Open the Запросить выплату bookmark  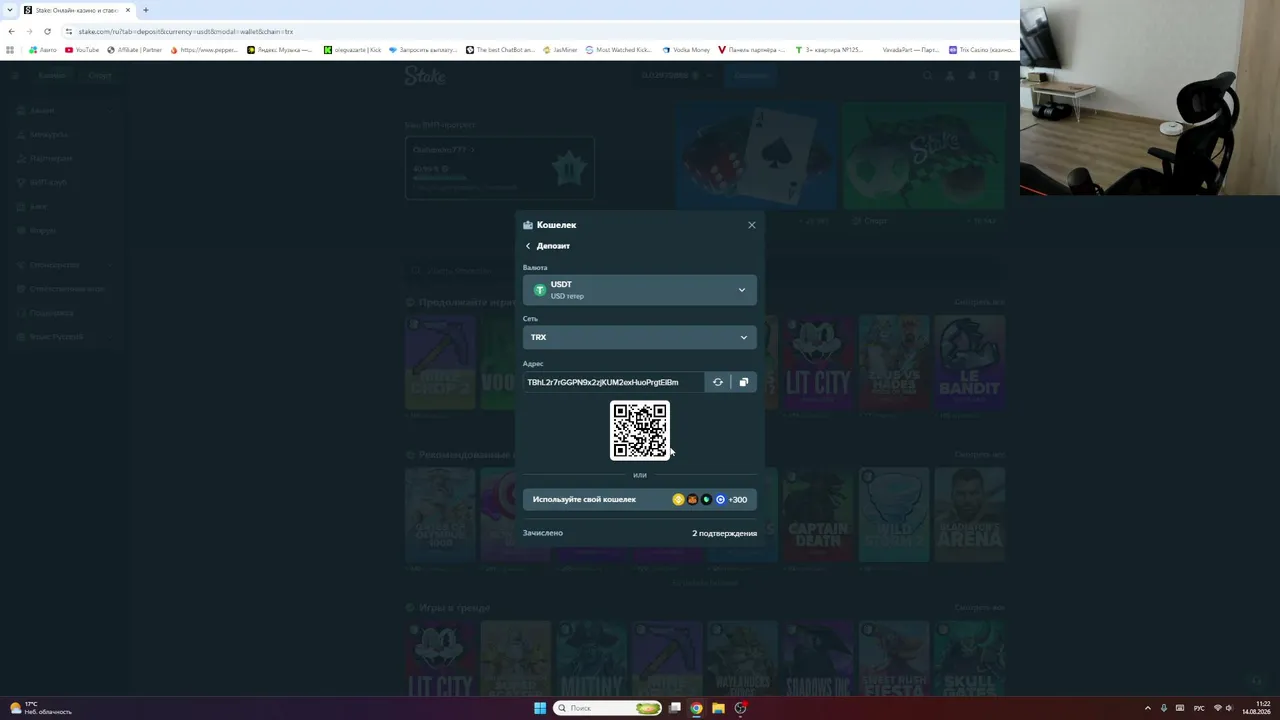coord(424,49)
